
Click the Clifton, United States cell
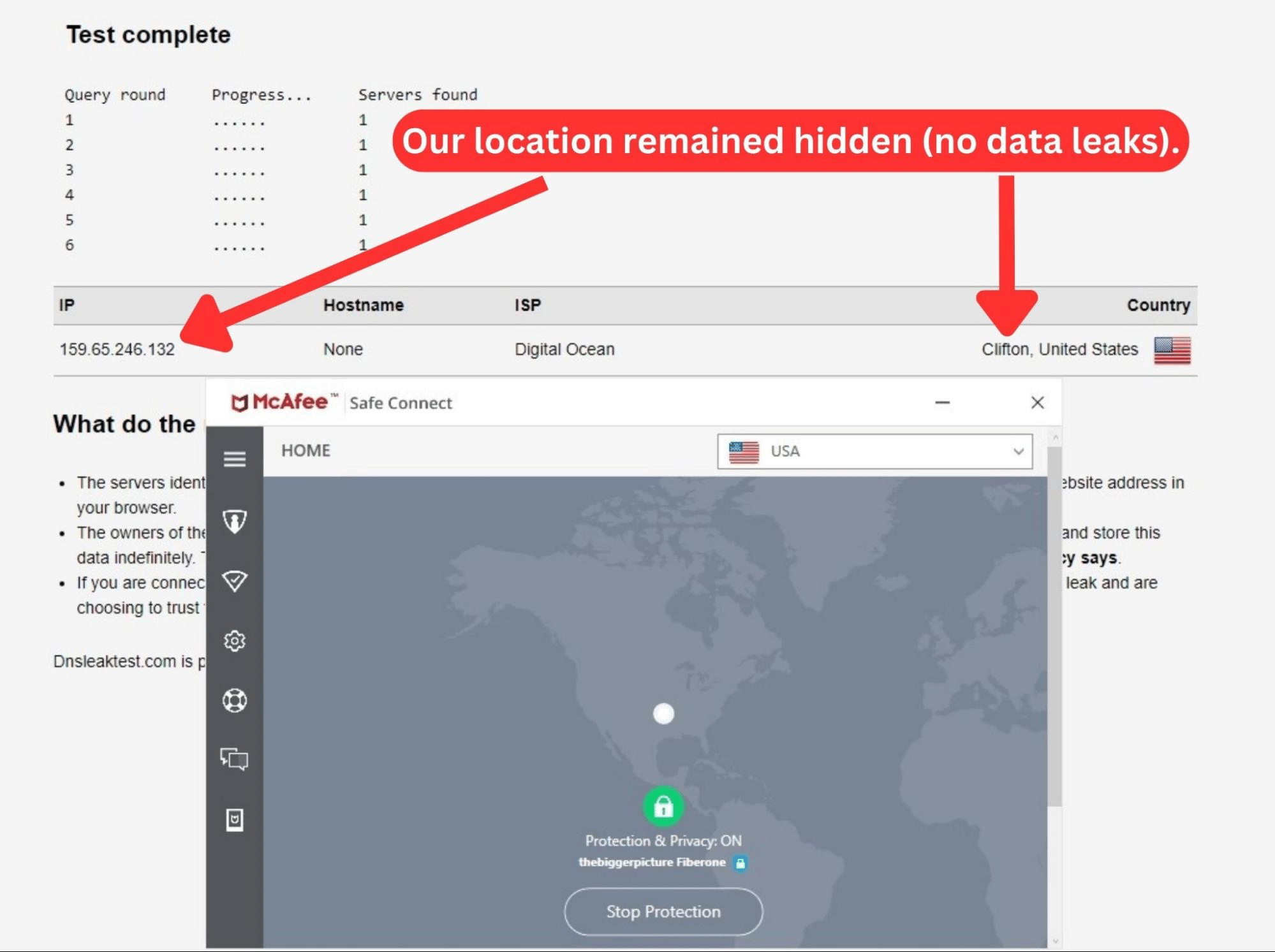point(1059,349)
